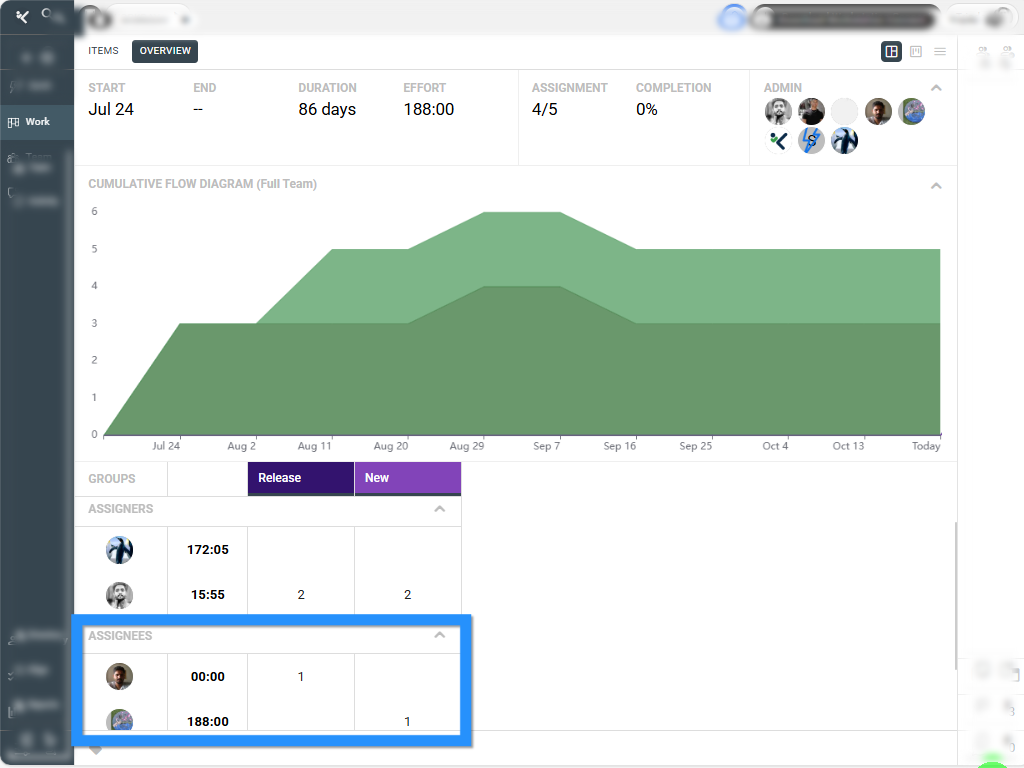Collapse the Admin section
The image size is (1024, 768).
pyautogui.click(x=936, y=88)
